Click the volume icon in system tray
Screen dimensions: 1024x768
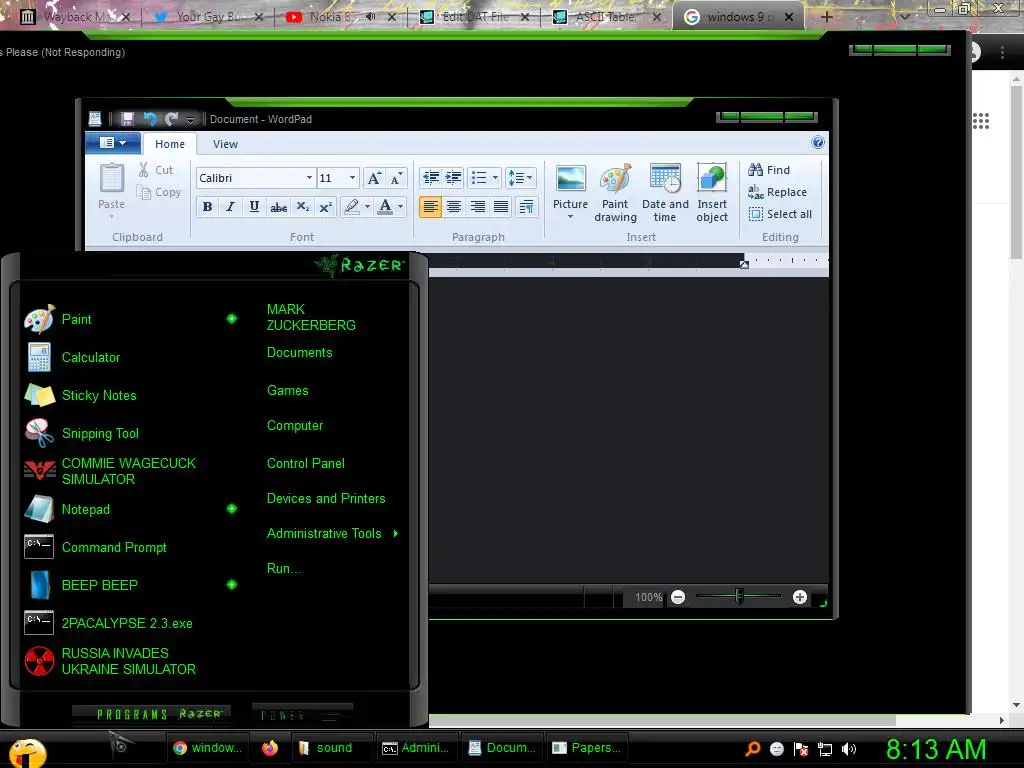coord(849,749)
